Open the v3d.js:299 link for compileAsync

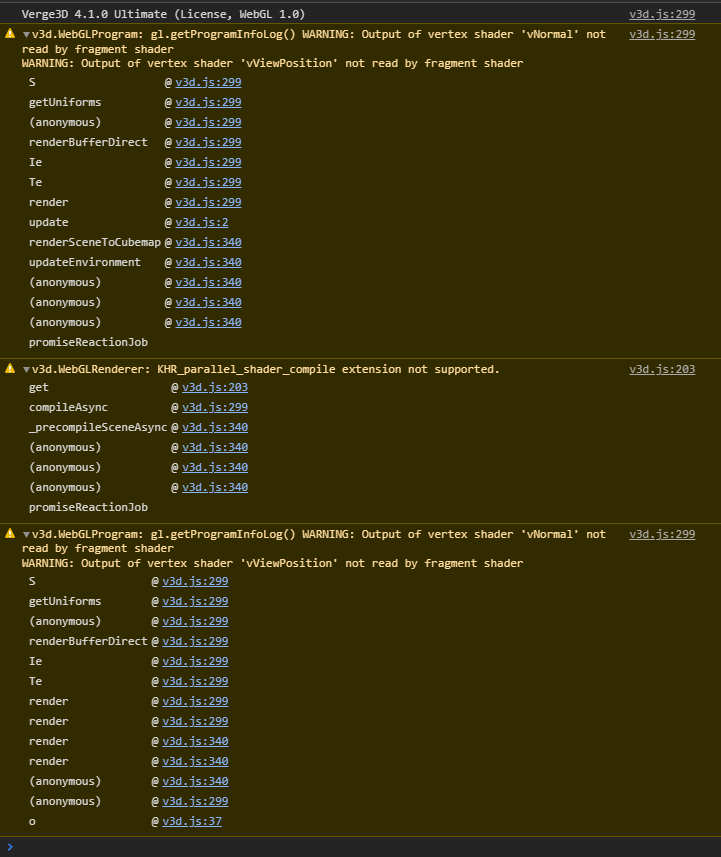[x=215, y=408]
